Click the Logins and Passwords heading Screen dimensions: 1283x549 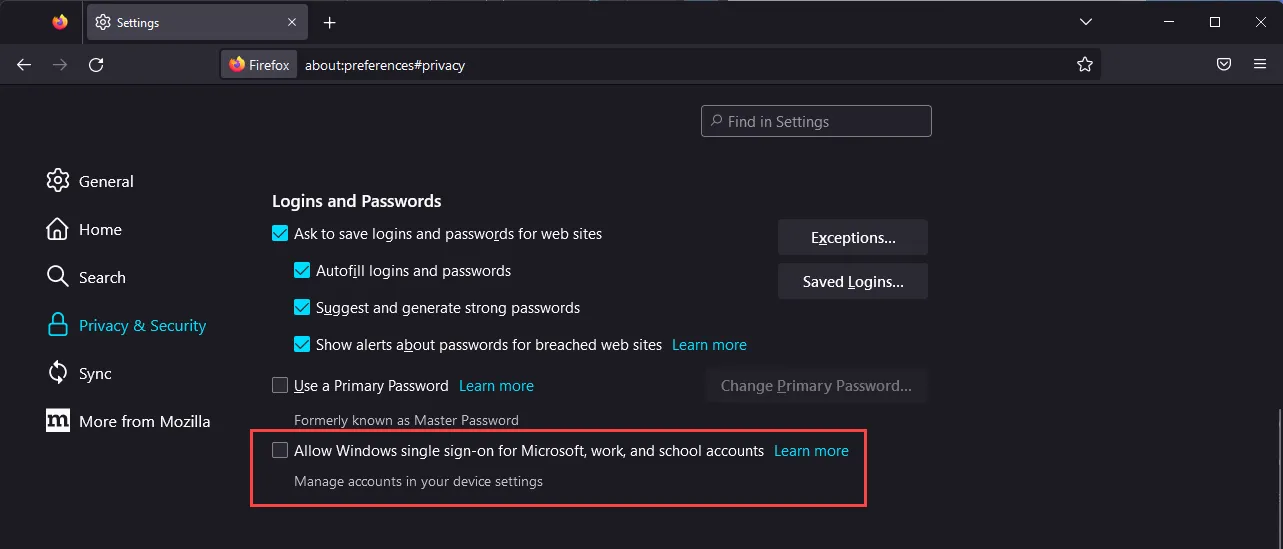[357, 201]
